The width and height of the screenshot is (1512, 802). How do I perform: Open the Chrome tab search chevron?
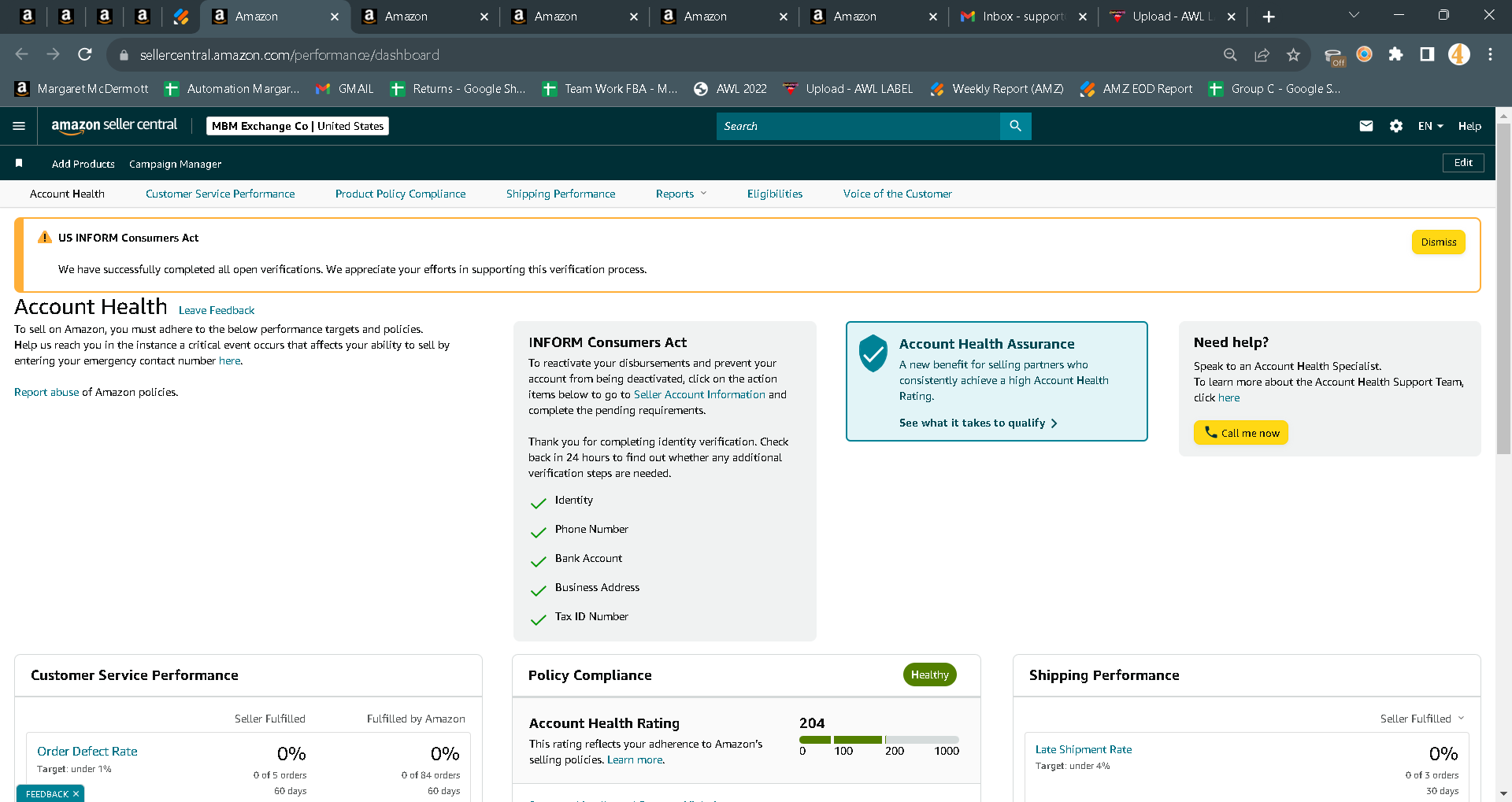point(1354,16)
